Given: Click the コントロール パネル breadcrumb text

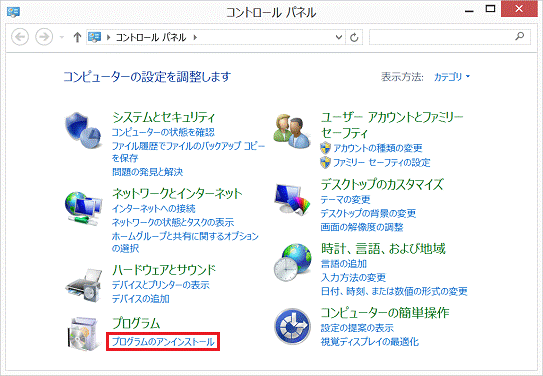Looking at the screenshot, I should pyautogui.click(x=151, y=37).
